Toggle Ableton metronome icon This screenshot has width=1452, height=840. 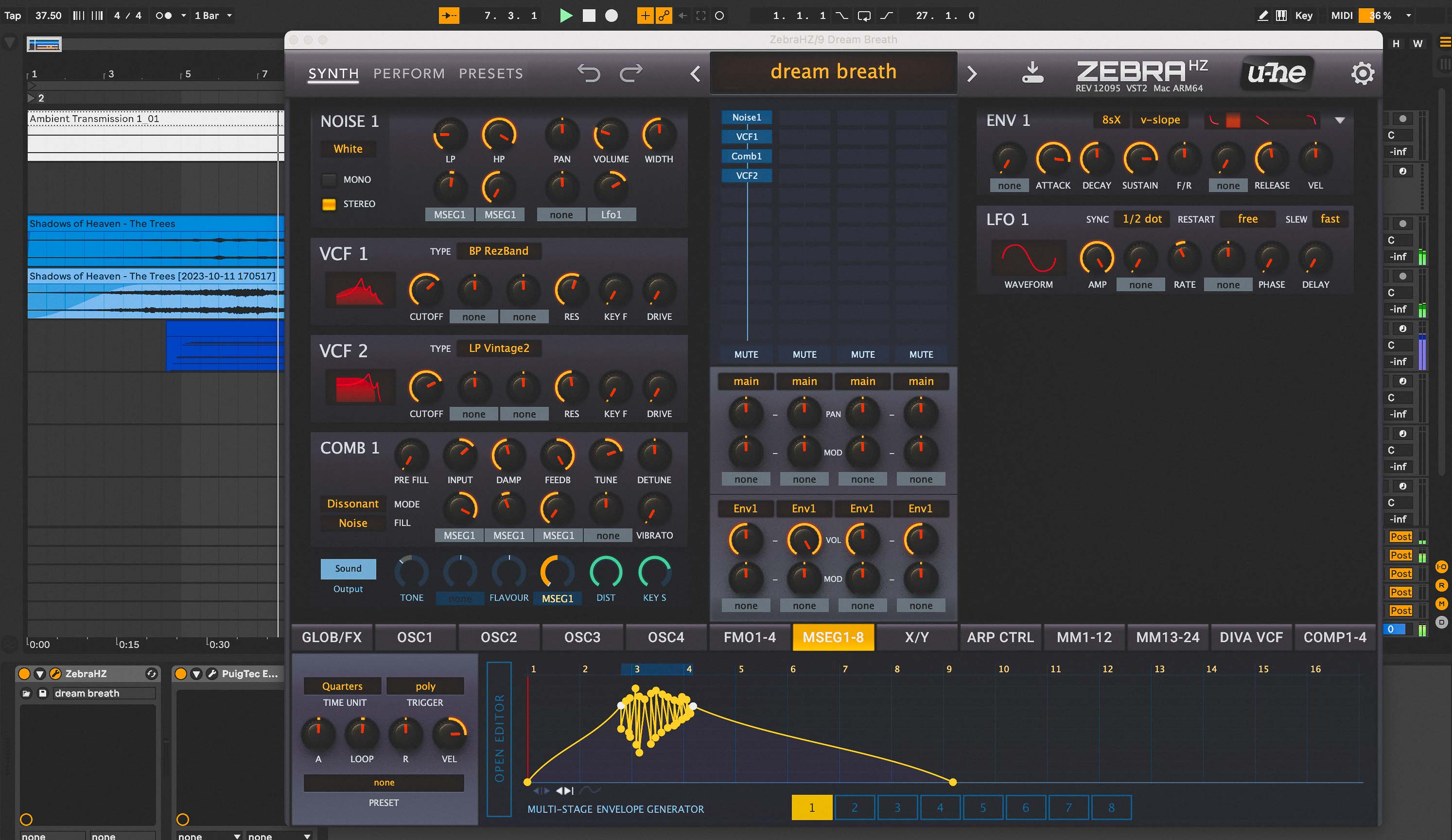[x=164, y=16]
